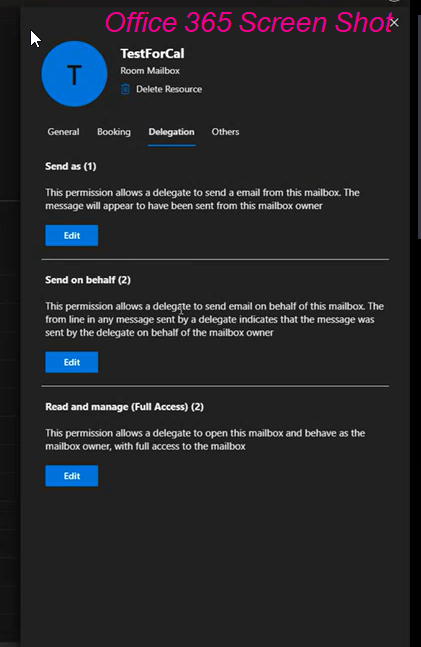Click the Room Mailbox label

(150, 71)
